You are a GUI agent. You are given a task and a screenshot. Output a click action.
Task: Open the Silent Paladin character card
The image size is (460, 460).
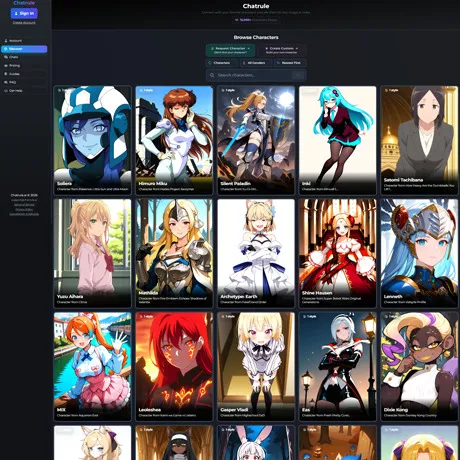tap(256, 140)
